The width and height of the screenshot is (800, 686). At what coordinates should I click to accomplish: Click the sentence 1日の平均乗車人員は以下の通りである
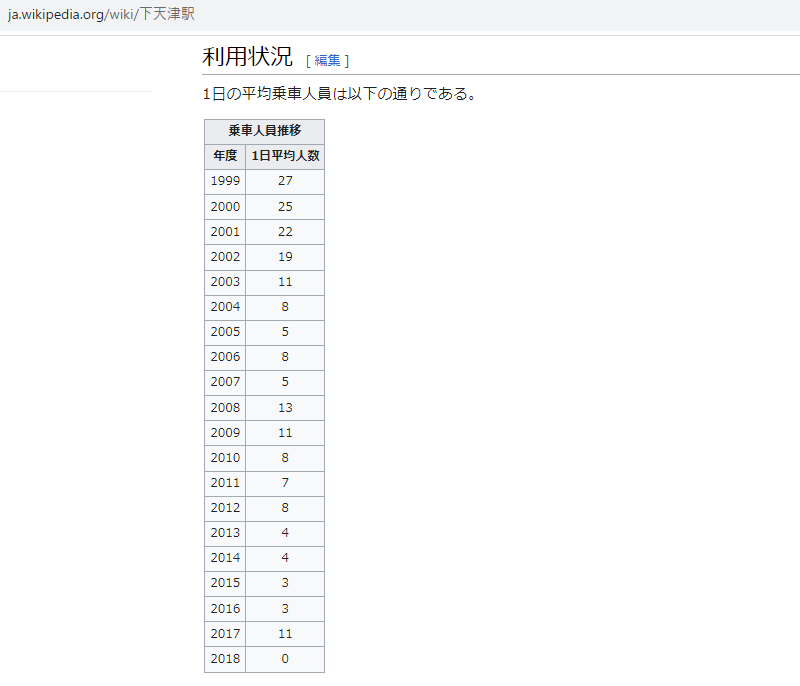(x=338, y=95)
